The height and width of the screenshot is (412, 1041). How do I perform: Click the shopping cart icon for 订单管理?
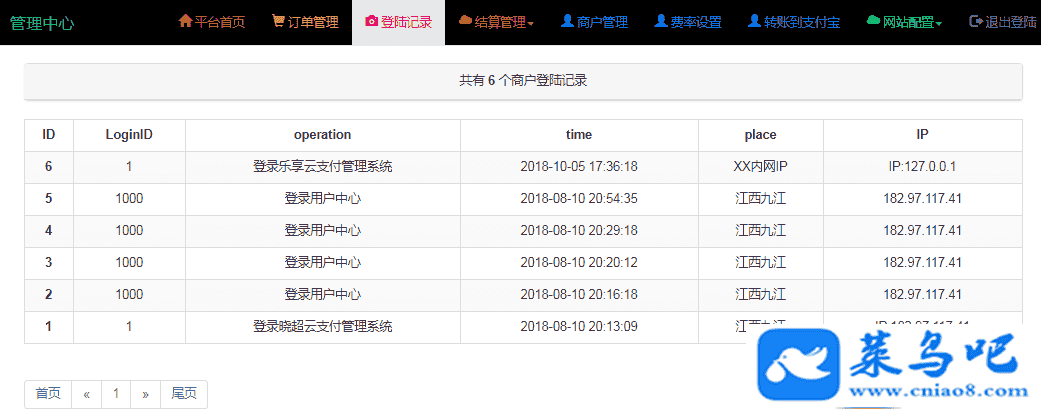point(278,21)
